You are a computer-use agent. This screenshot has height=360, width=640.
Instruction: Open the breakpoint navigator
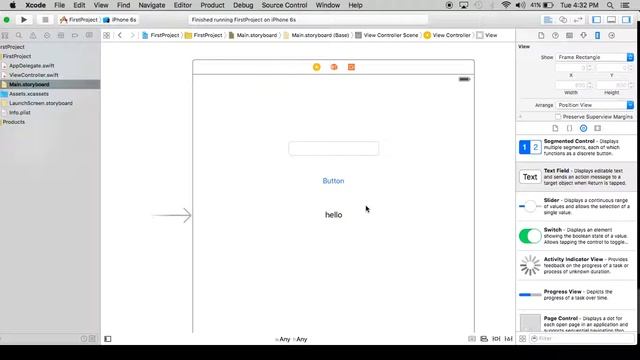pyautogui.click(x=75, y=36)
